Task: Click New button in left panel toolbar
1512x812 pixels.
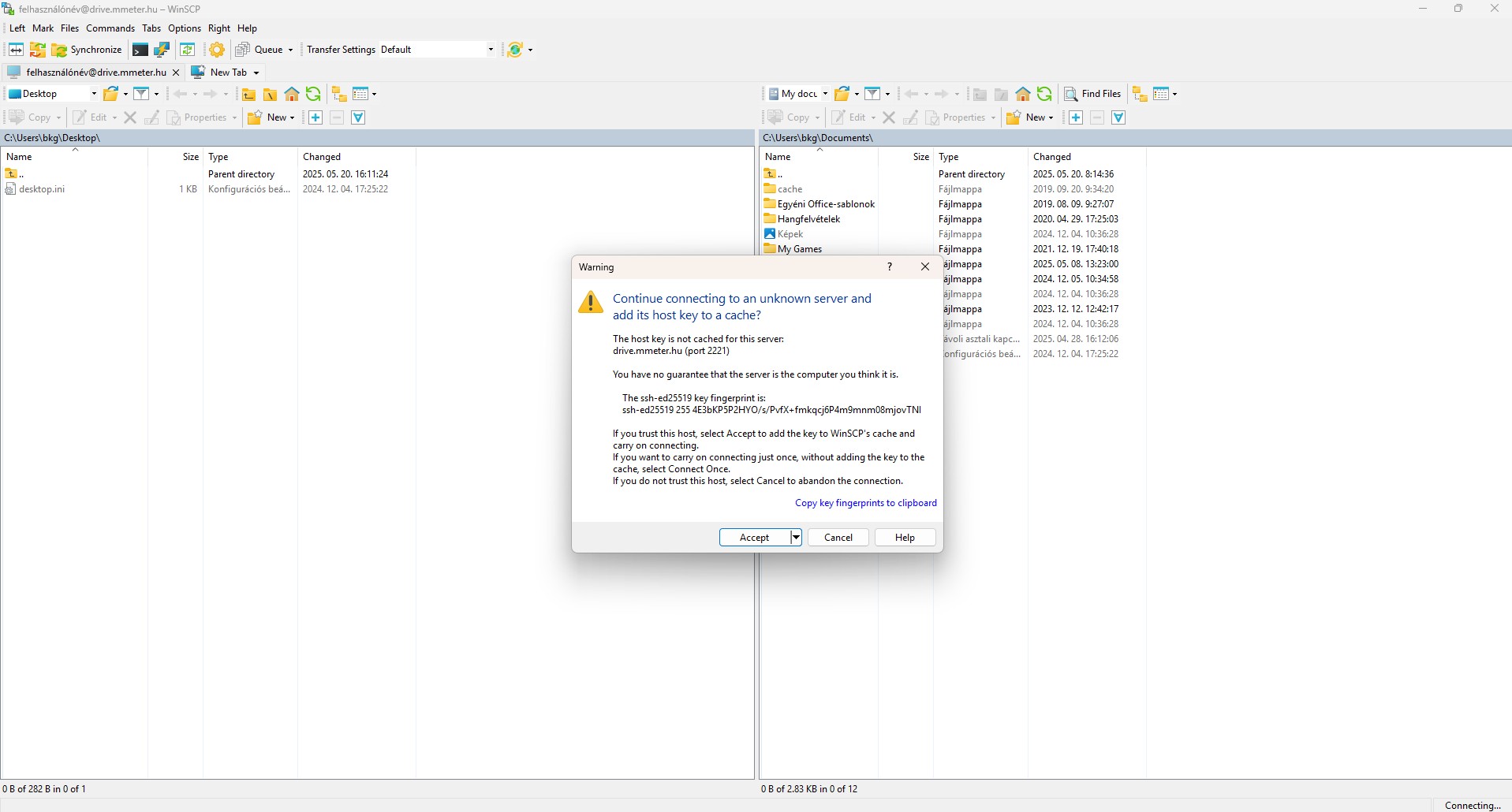Action: coord(271,117)
